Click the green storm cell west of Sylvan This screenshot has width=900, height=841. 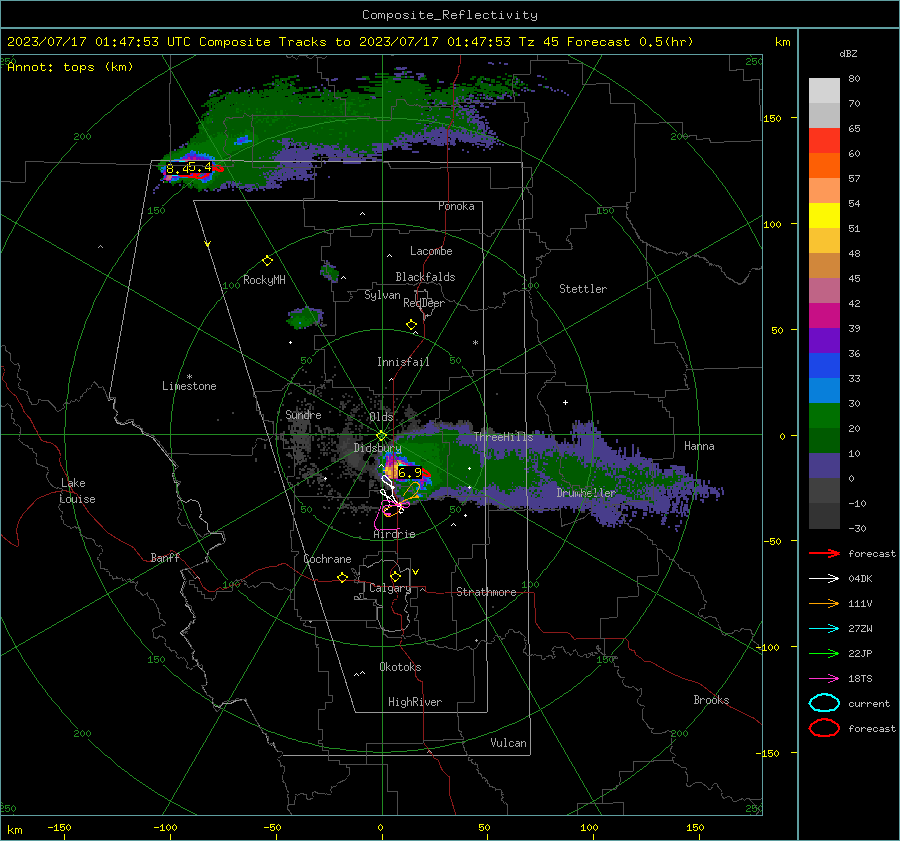305,318
